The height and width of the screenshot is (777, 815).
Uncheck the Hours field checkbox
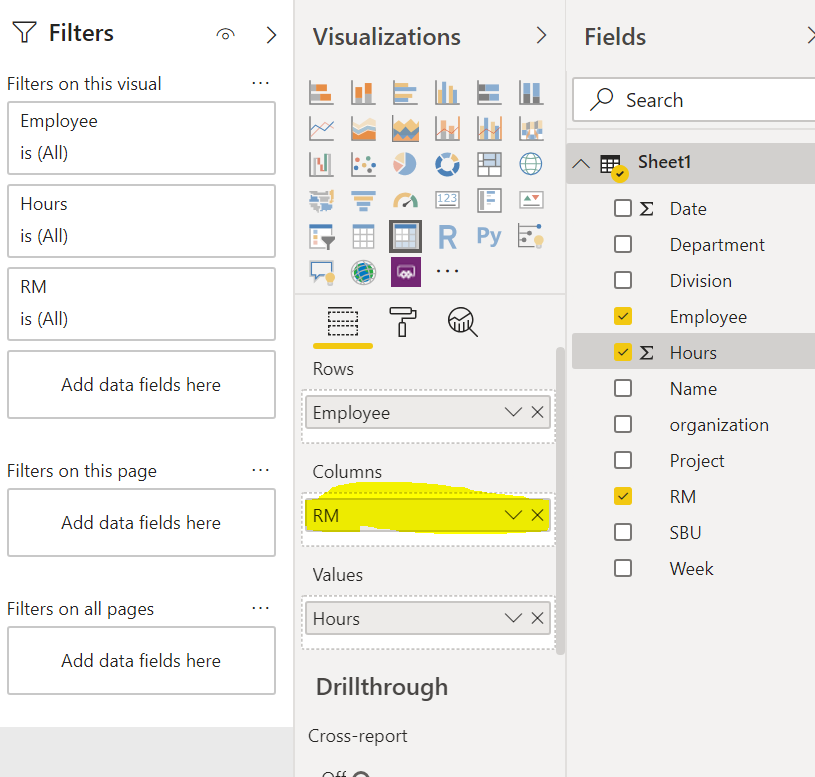[623, 352]
